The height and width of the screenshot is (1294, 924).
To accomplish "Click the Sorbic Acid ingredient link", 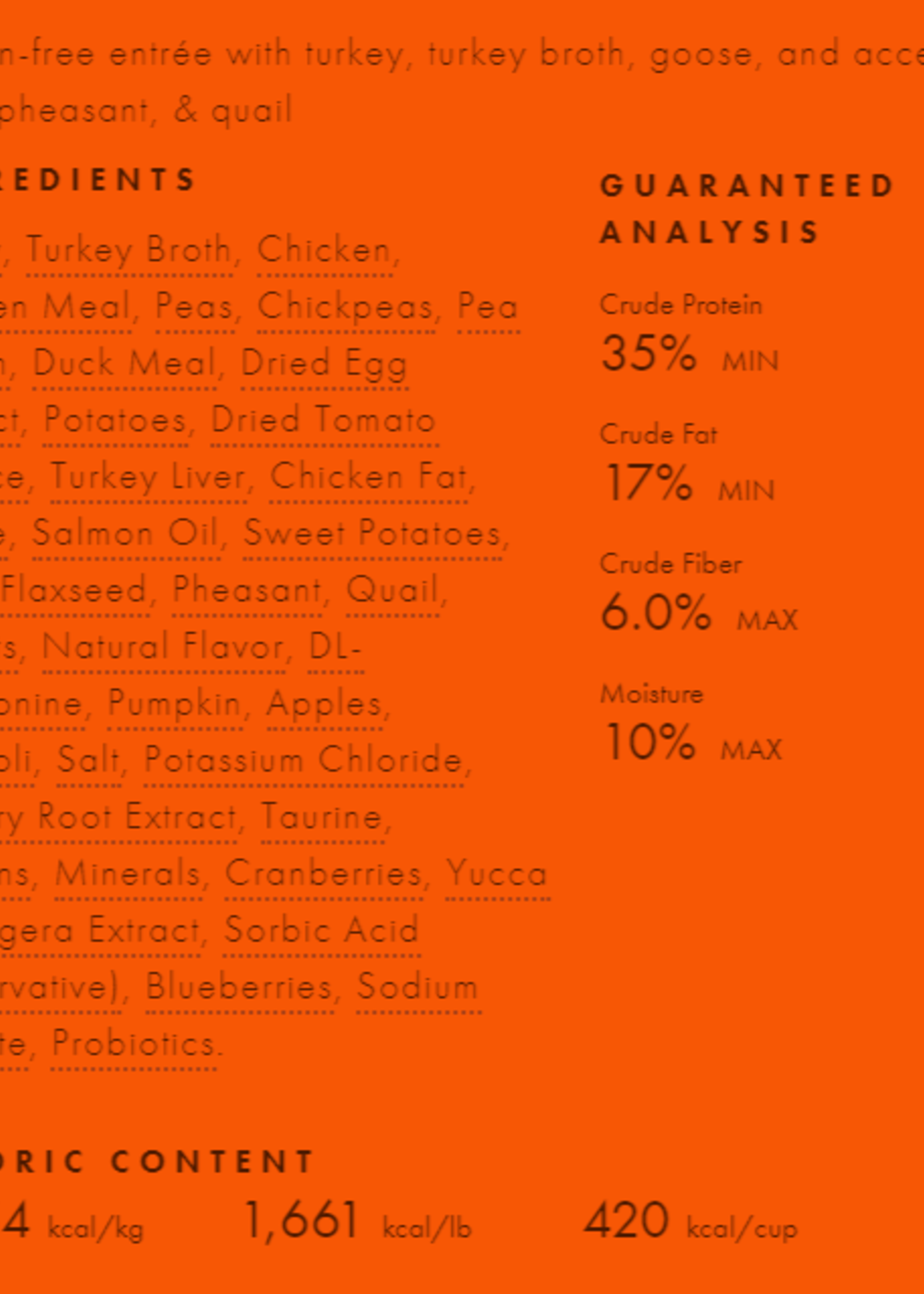I will pos(322,931).
